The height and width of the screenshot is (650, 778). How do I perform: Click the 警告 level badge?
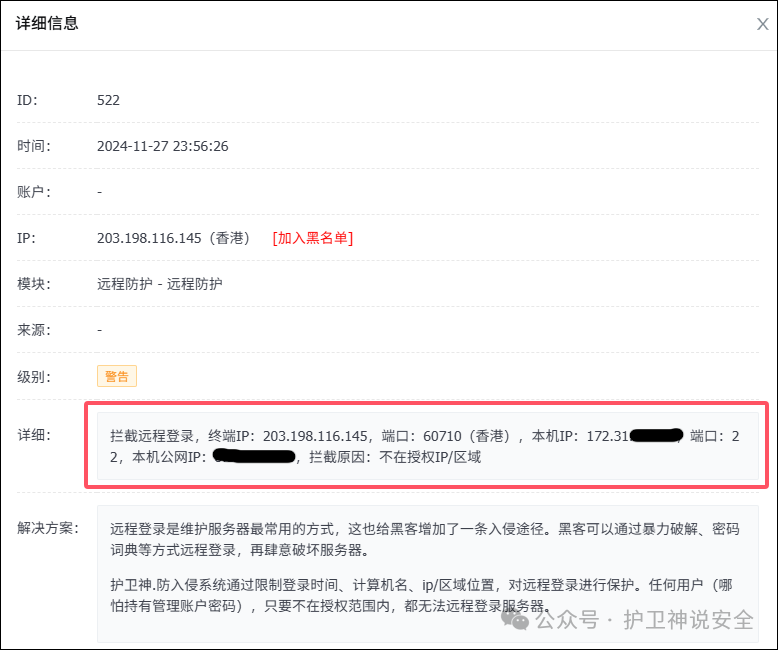[x=117, y=376]
